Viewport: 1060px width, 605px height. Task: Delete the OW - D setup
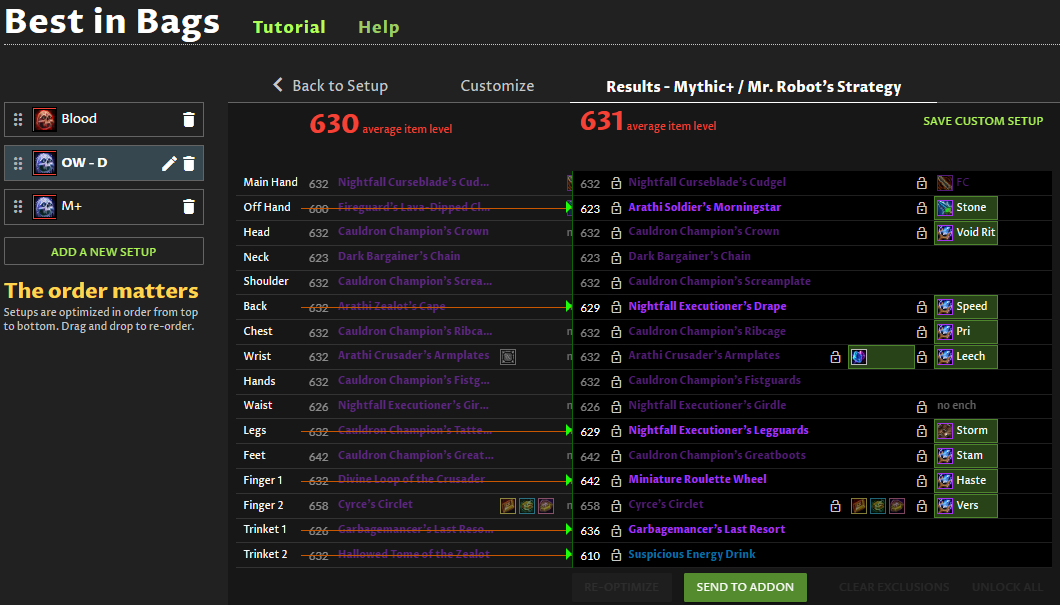click(189, 164)
